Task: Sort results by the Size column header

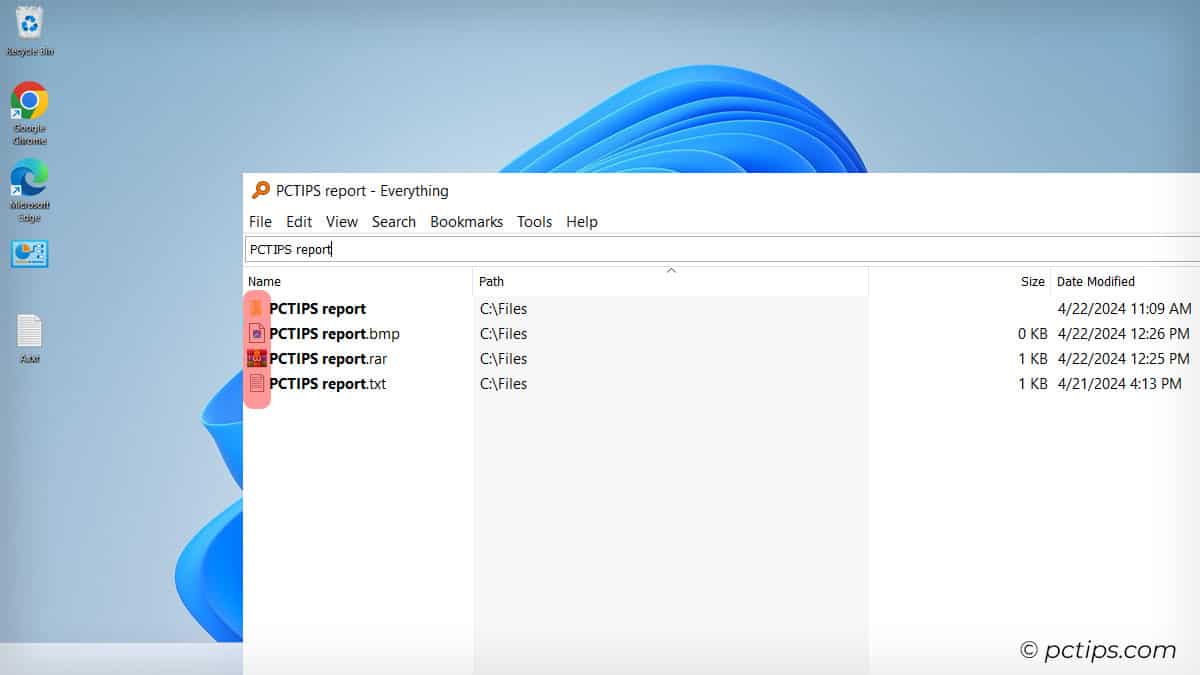Action: 1033,281
